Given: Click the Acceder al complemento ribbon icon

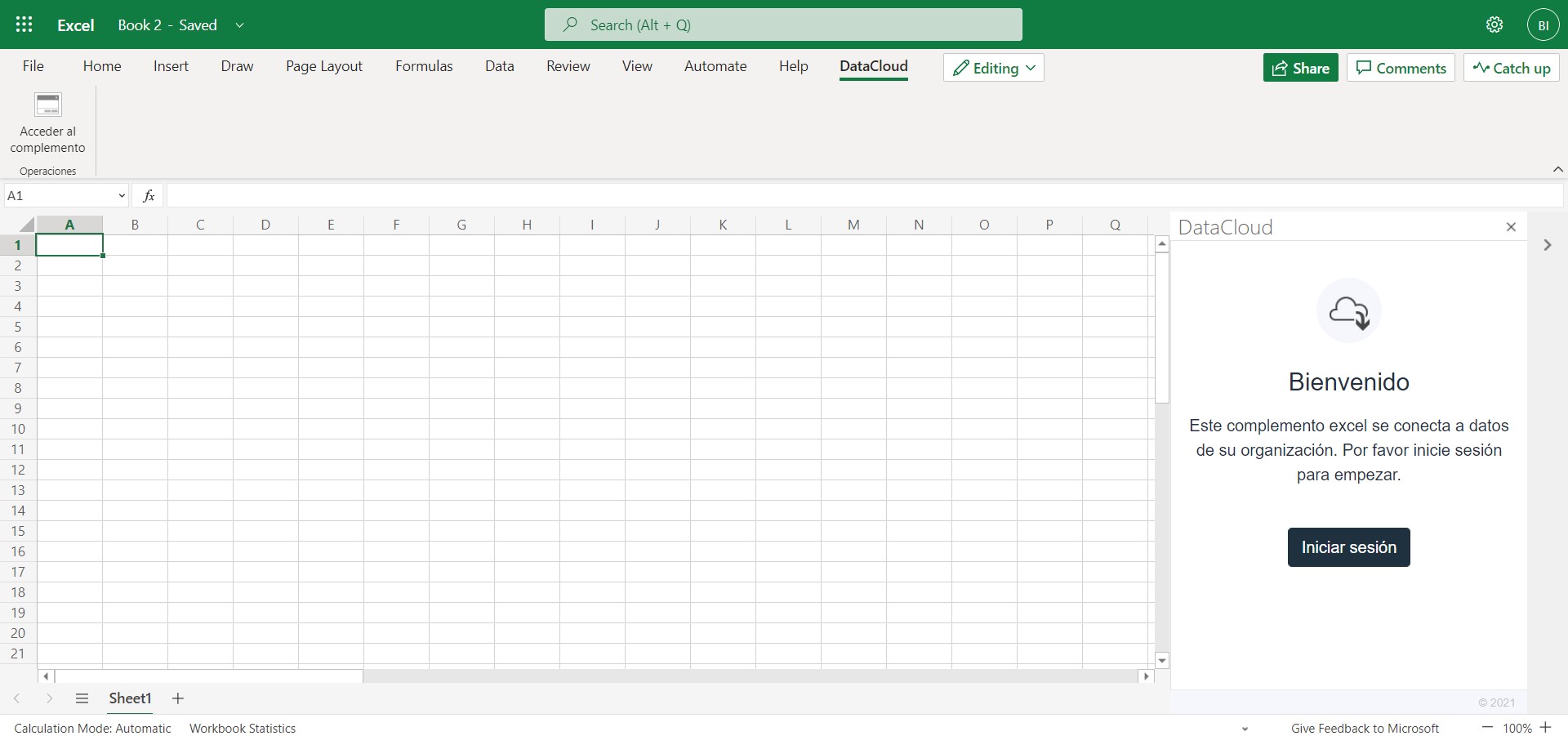Looking at the screenshot, I should pos(48,105).
